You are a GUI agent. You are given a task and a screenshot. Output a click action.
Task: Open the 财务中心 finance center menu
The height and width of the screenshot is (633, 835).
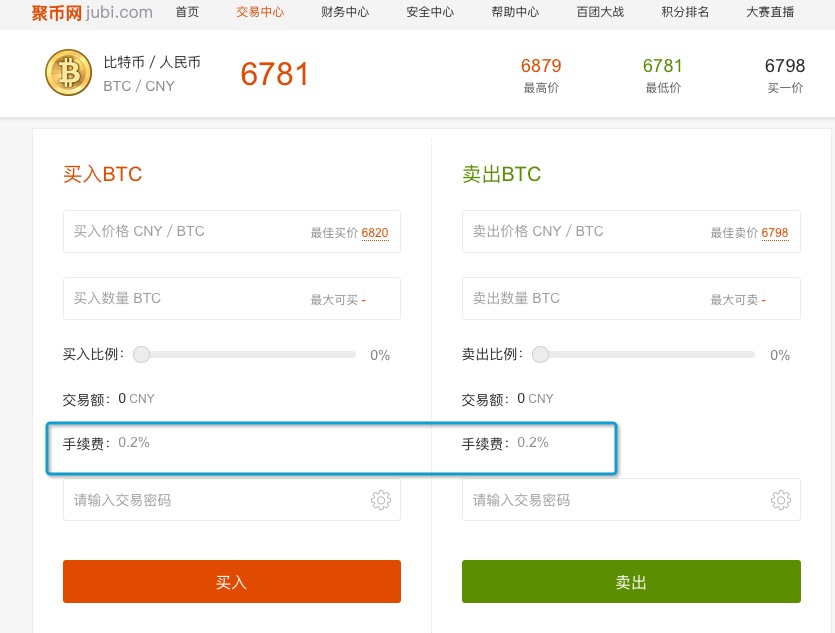(x=345, y=12)
